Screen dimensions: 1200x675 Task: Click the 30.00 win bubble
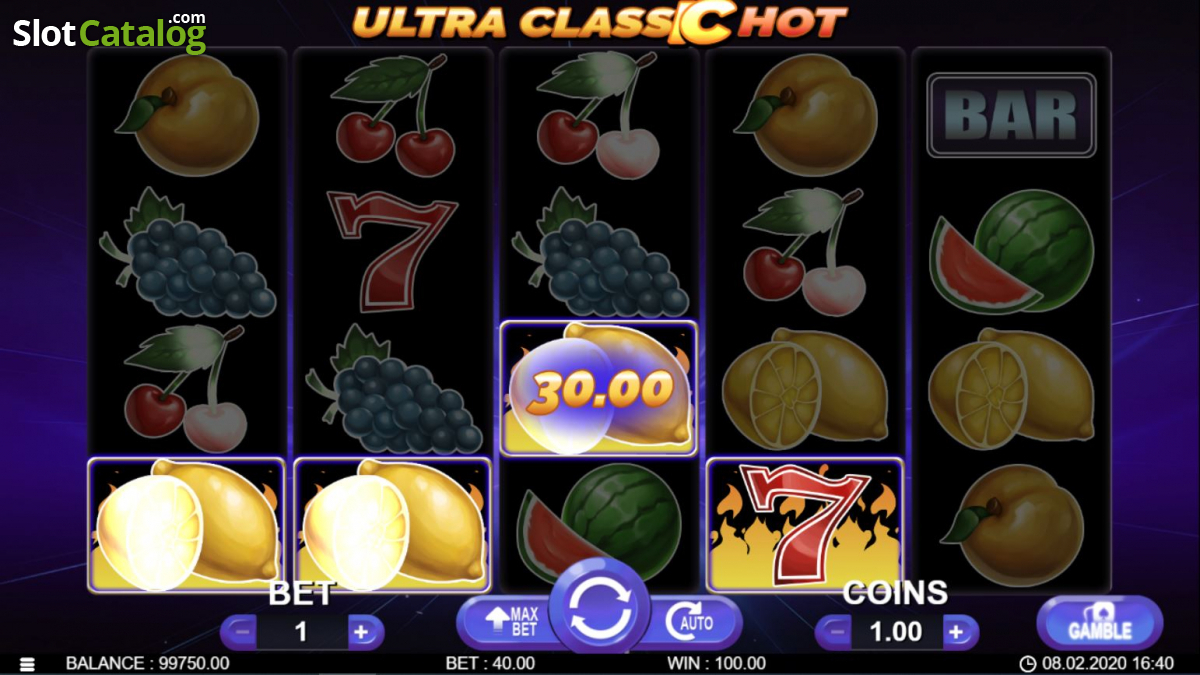599,388
